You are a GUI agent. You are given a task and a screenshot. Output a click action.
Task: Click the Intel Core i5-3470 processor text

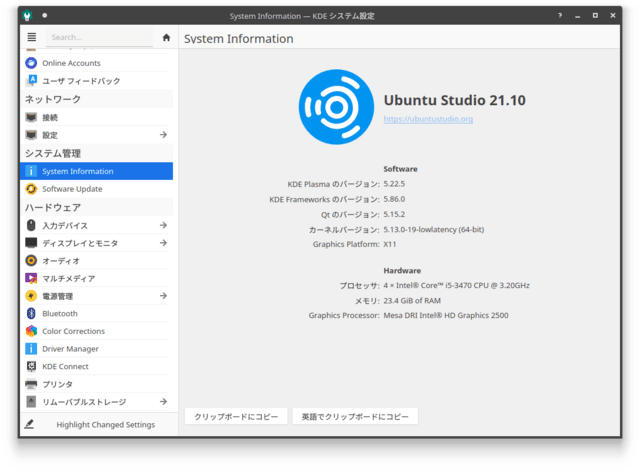[456, 286]
